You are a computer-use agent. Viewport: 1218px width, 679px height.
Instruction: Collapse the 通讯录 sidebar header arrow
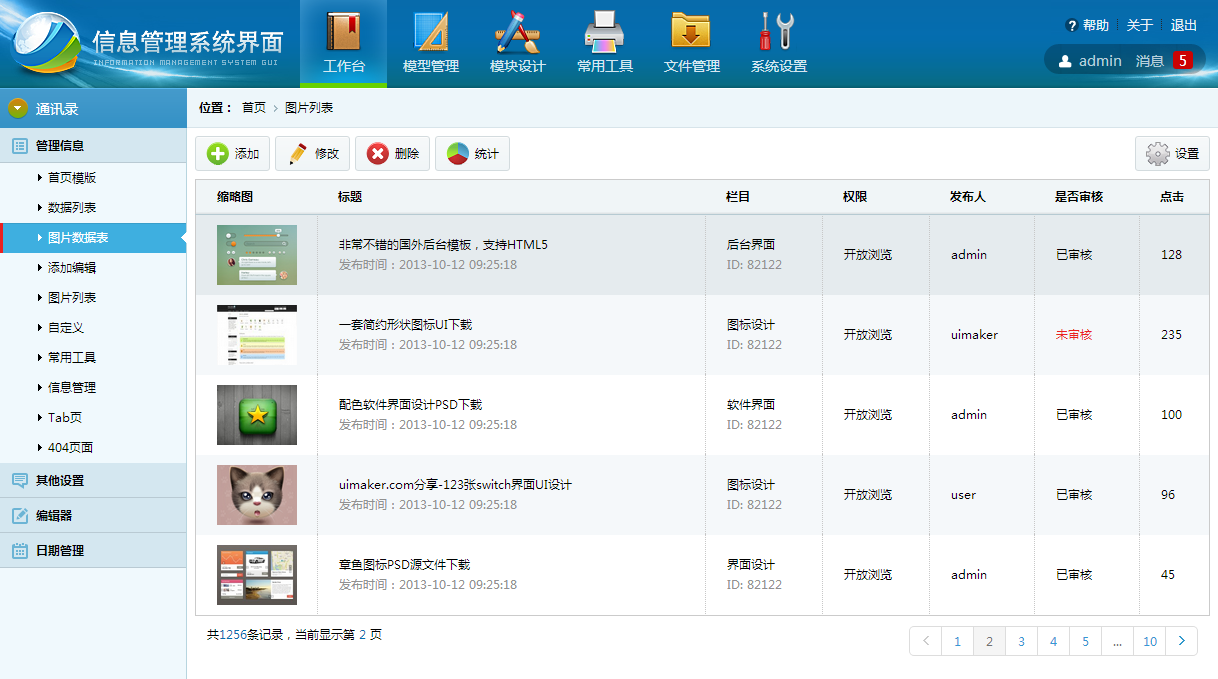pos(18,108)
